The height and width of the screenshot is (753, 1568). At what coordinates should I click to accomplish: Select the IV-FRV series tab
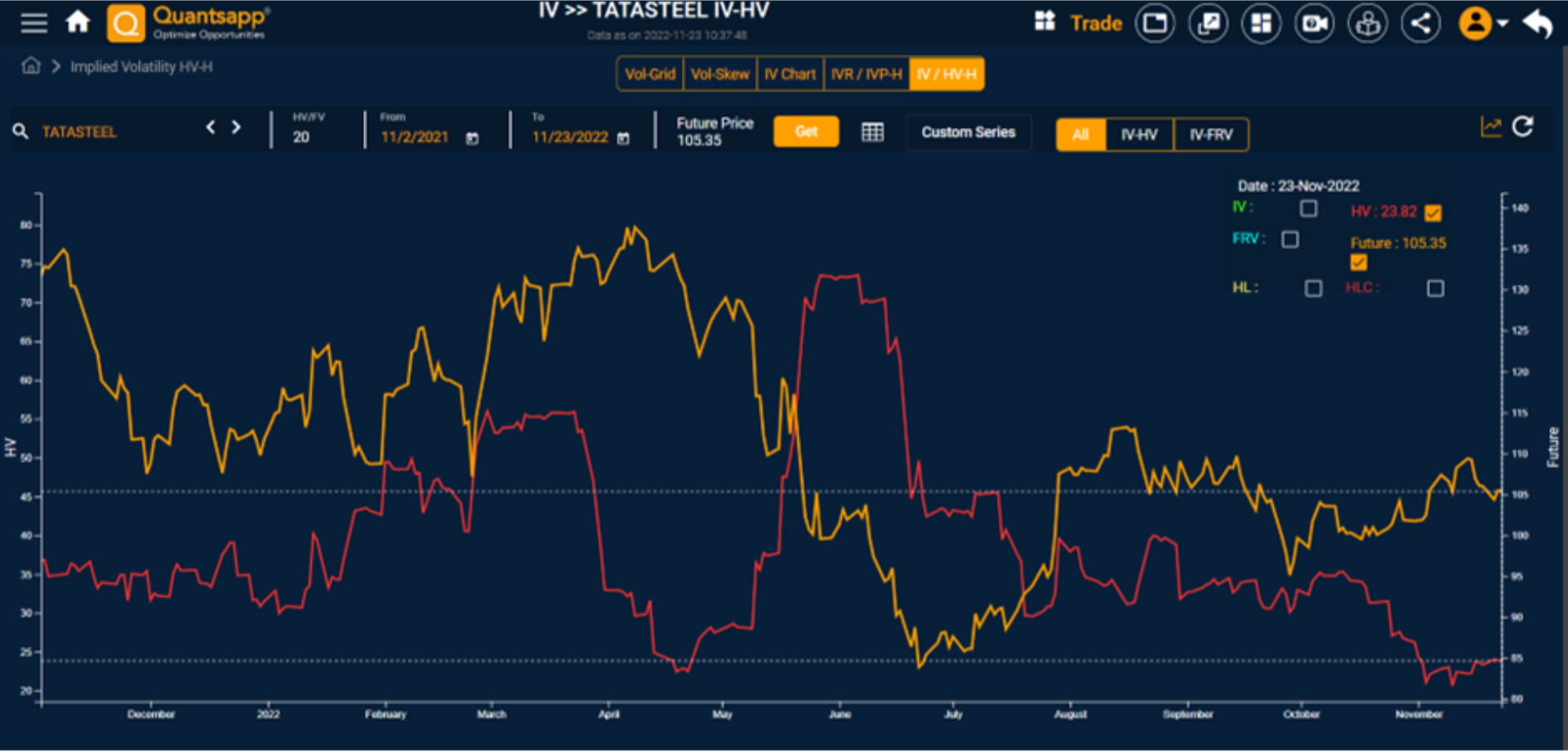point(1210,135)
